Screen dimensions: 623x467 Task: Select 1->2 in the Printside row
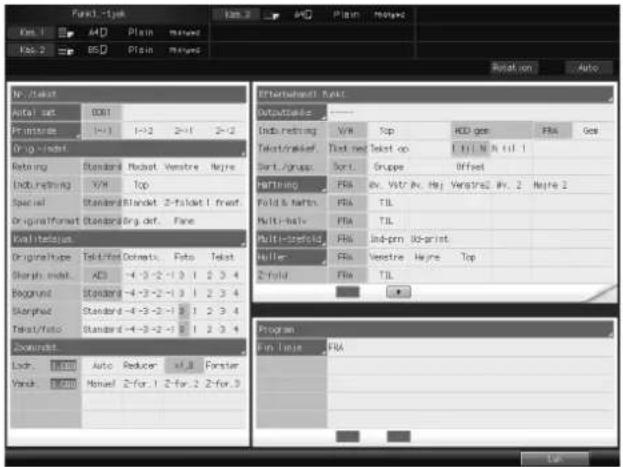pyautogui.click(x=143, y=131)
